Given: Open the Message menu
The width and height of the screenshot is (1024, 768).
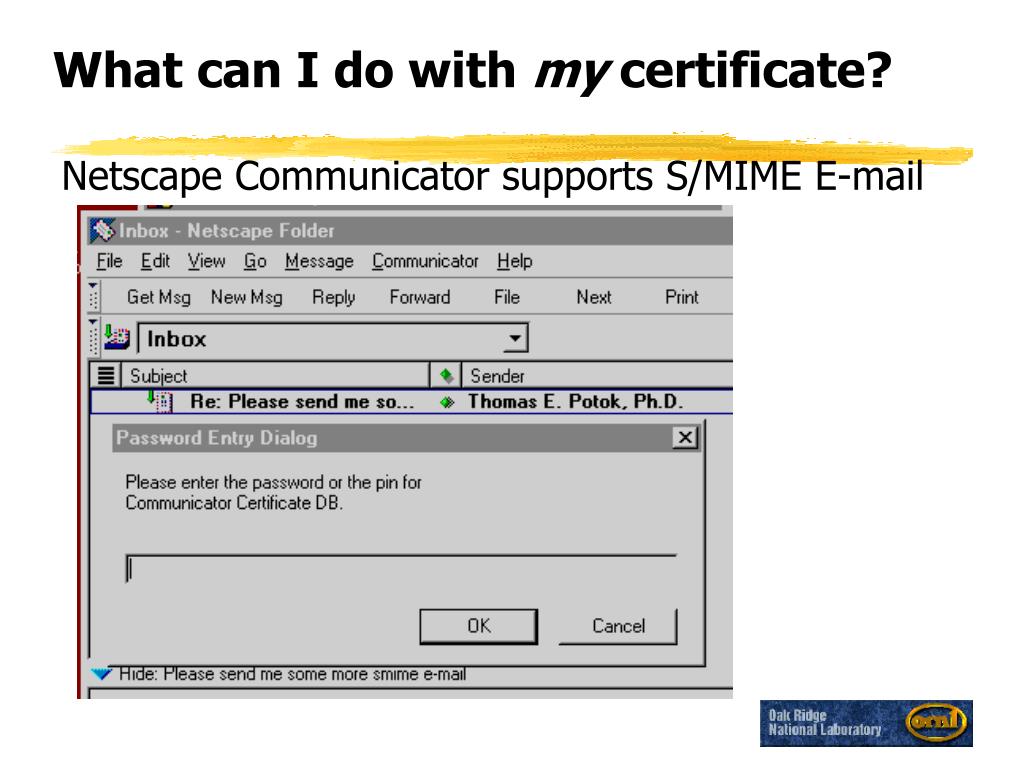Looking at the screenshot, I should 319,261.
